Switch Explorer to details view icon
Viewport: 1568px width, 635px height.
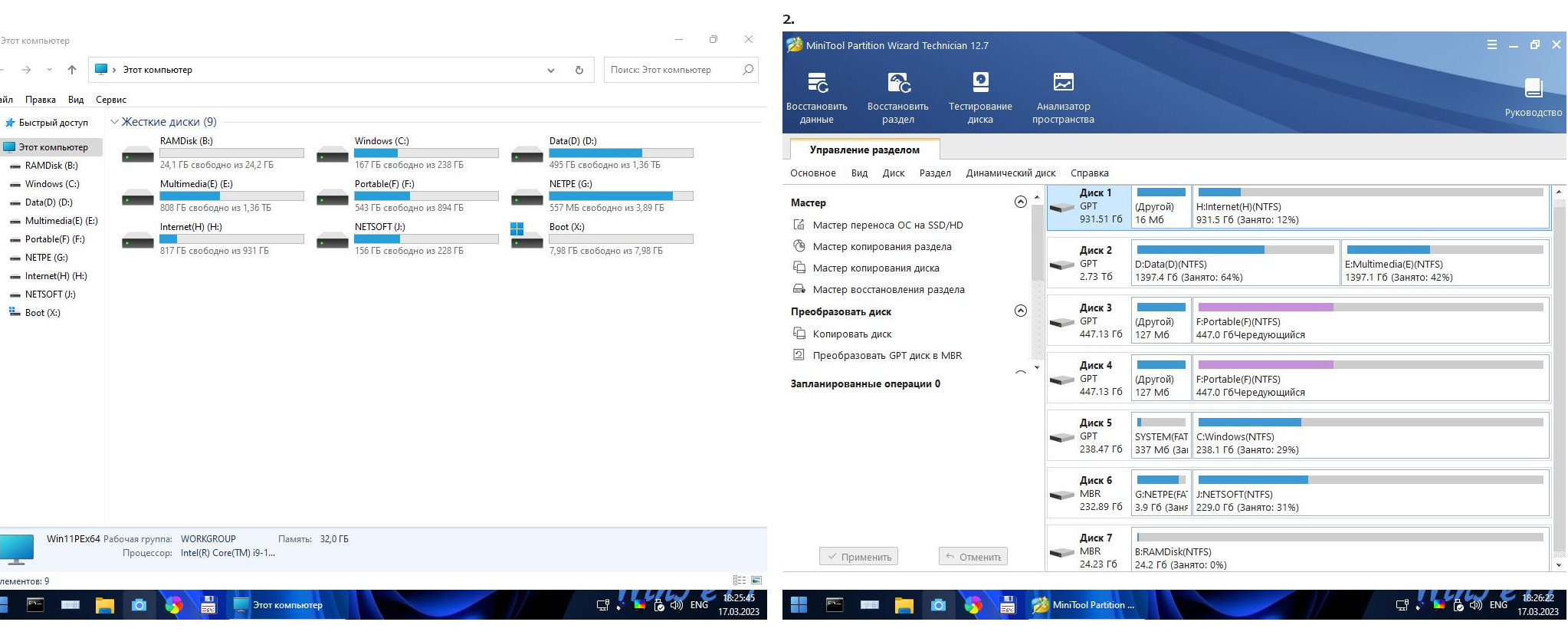pos(740,581)
